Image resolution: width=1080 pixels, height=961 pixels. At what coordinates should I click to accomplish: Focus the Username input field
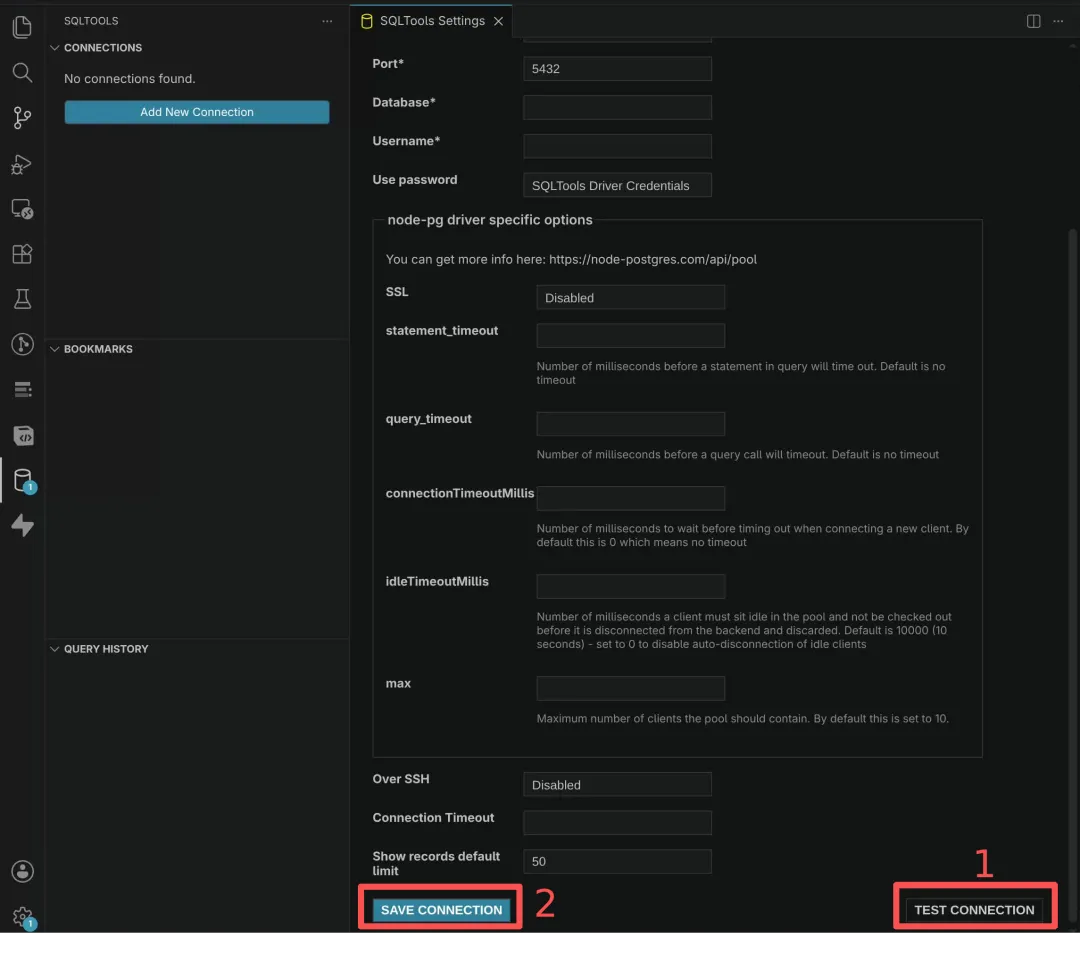click(617, 146)
